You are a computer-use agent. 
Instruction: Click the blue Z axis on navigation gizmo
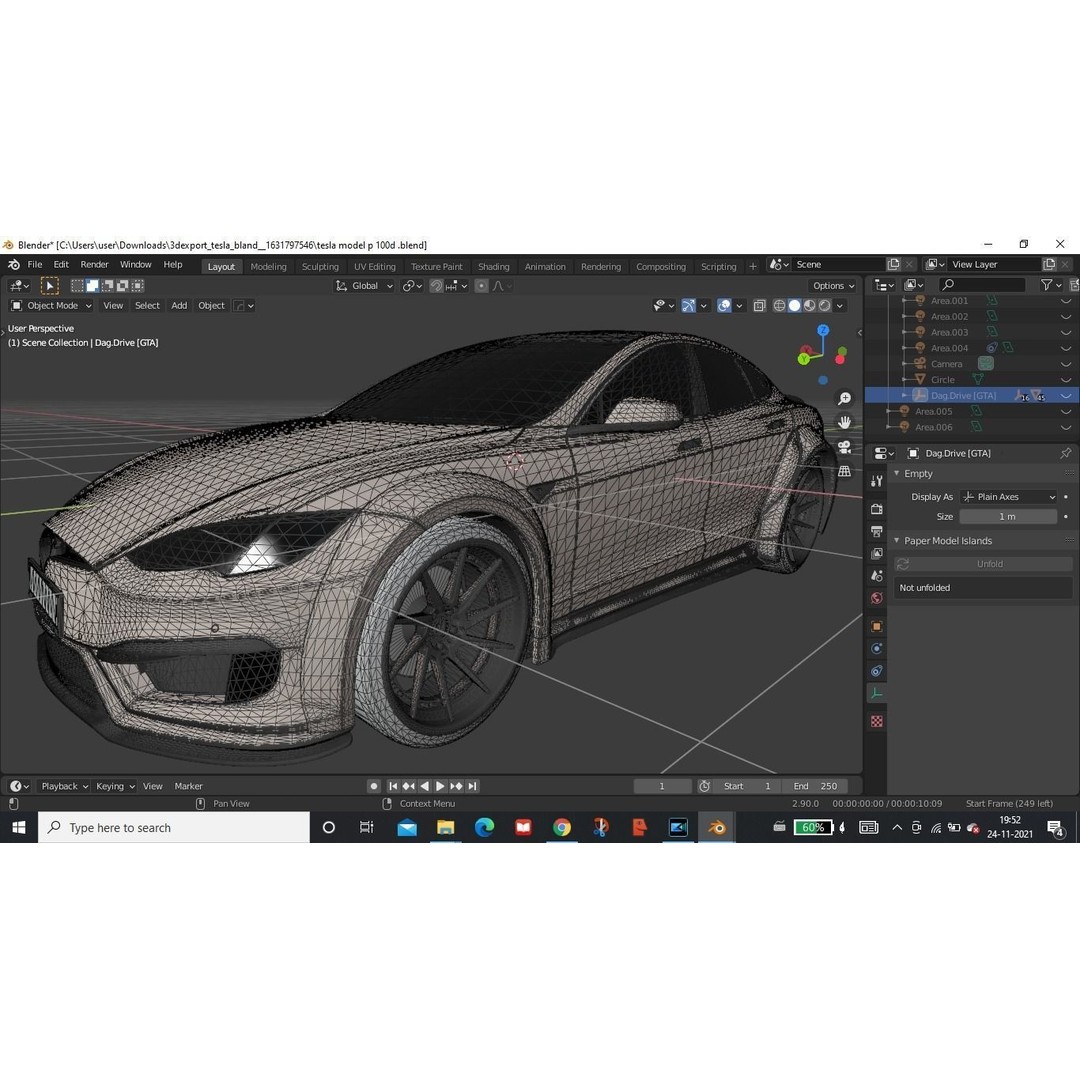coord(823,331)
